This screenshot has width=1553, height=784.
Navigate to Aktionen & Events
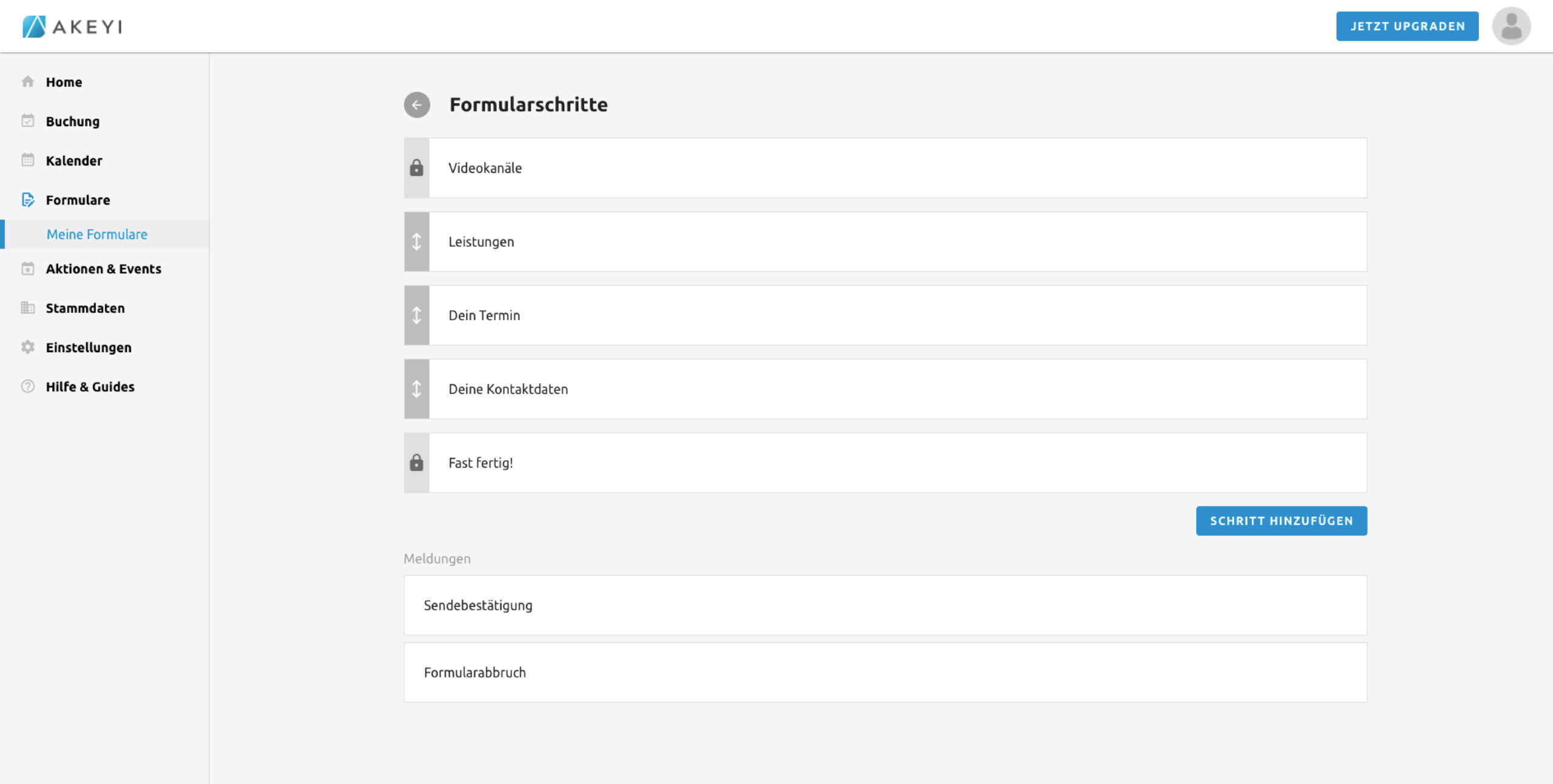click(103, 269)
